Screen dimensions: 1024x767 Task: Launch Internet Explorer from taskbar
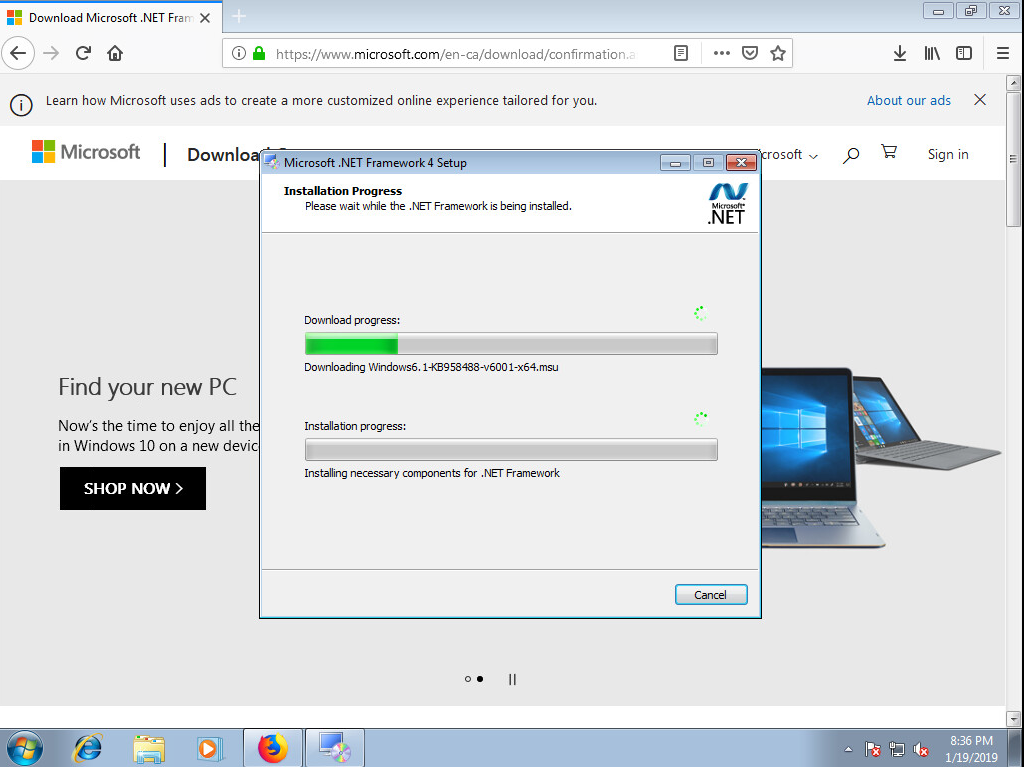click(x=87, y=748)
